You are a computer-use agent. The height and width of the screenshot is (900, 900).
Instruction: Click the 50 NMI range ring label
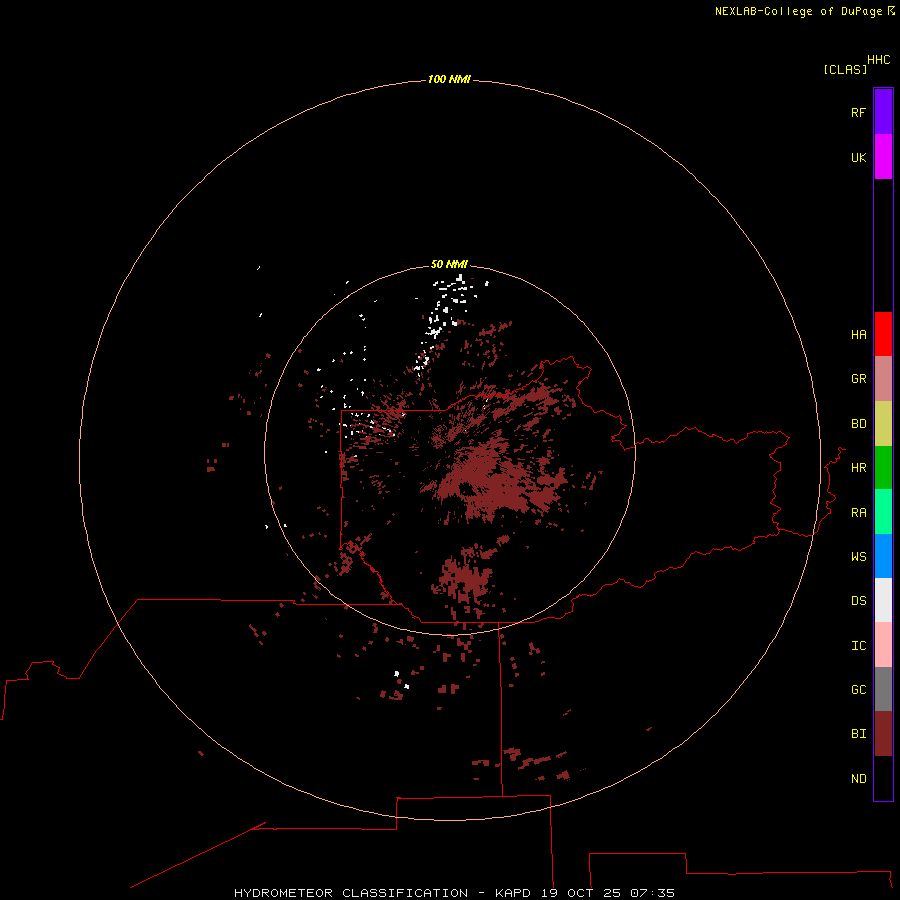click(449, 264)
